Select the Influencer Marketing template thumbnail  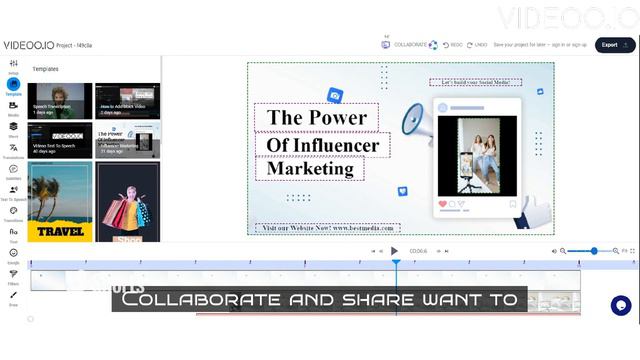(128, 140)
